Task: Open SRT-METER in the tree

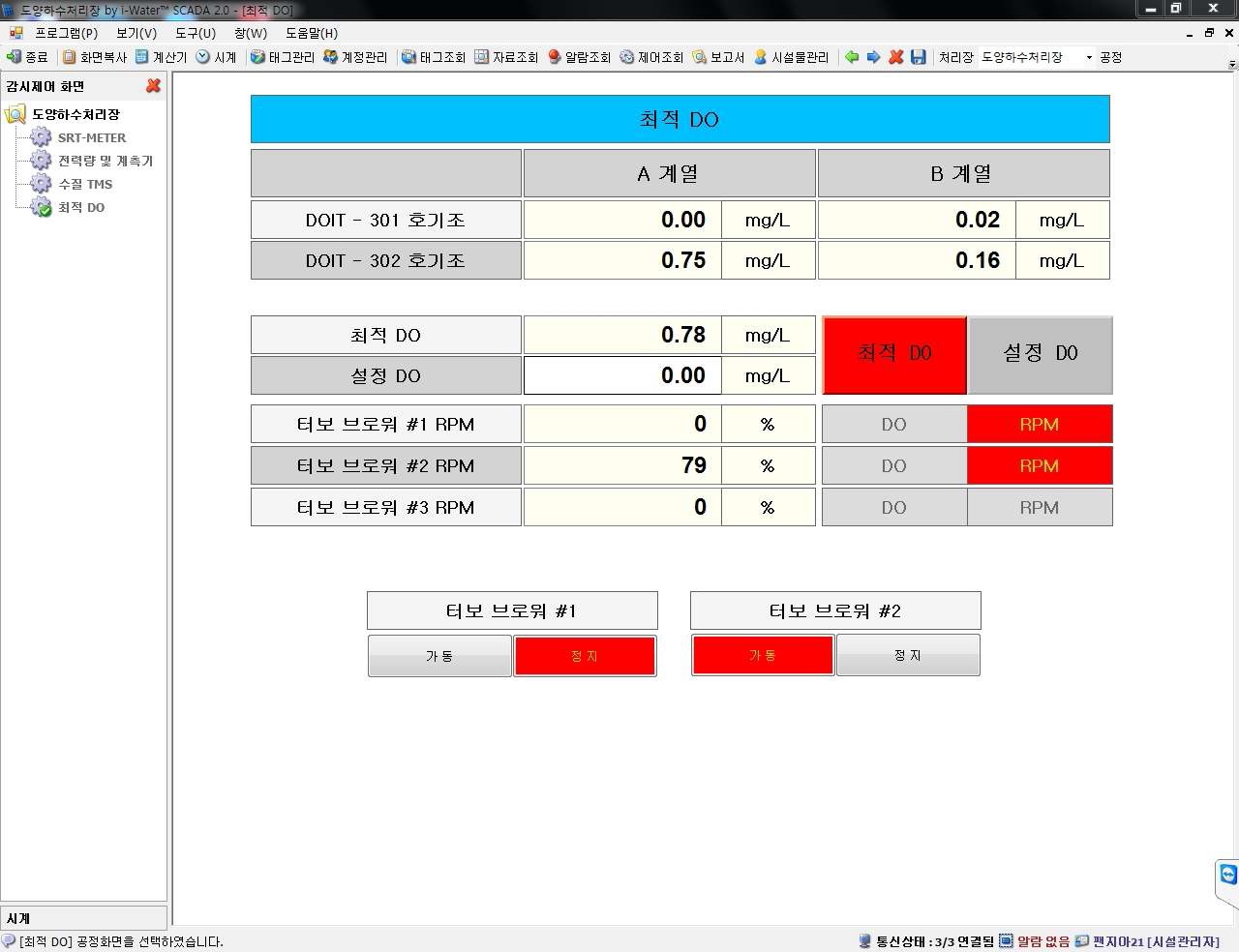Action: click(92, 137)
